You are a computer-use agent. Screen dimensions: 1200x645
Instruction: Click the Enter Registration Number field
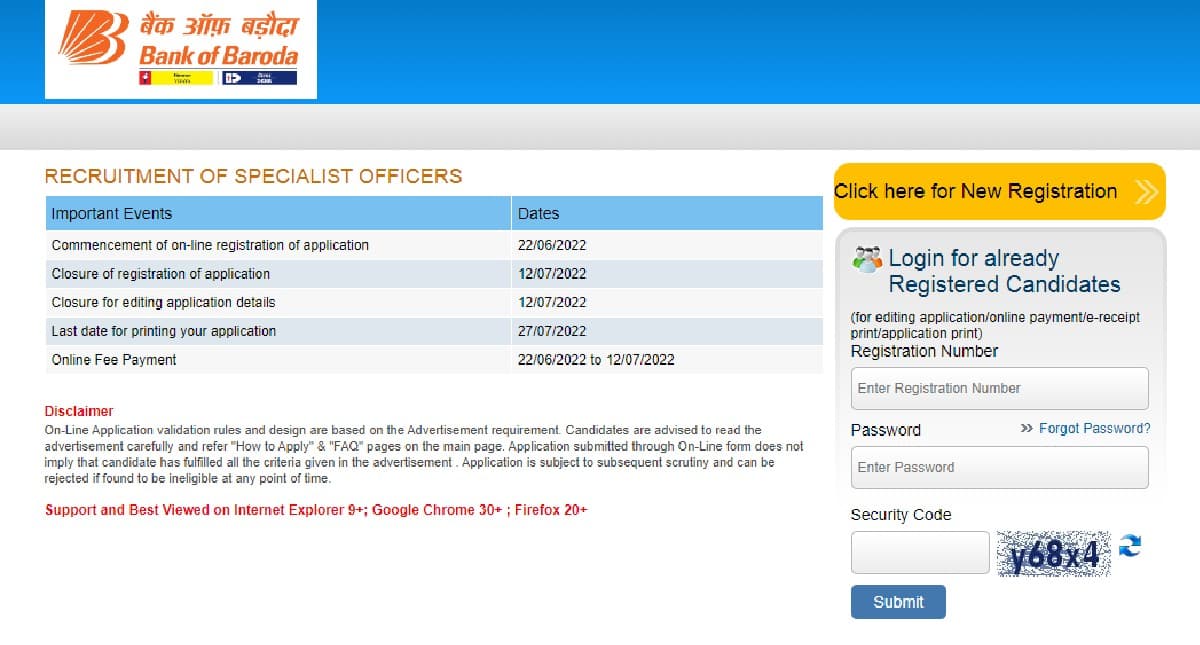[998, 388]
